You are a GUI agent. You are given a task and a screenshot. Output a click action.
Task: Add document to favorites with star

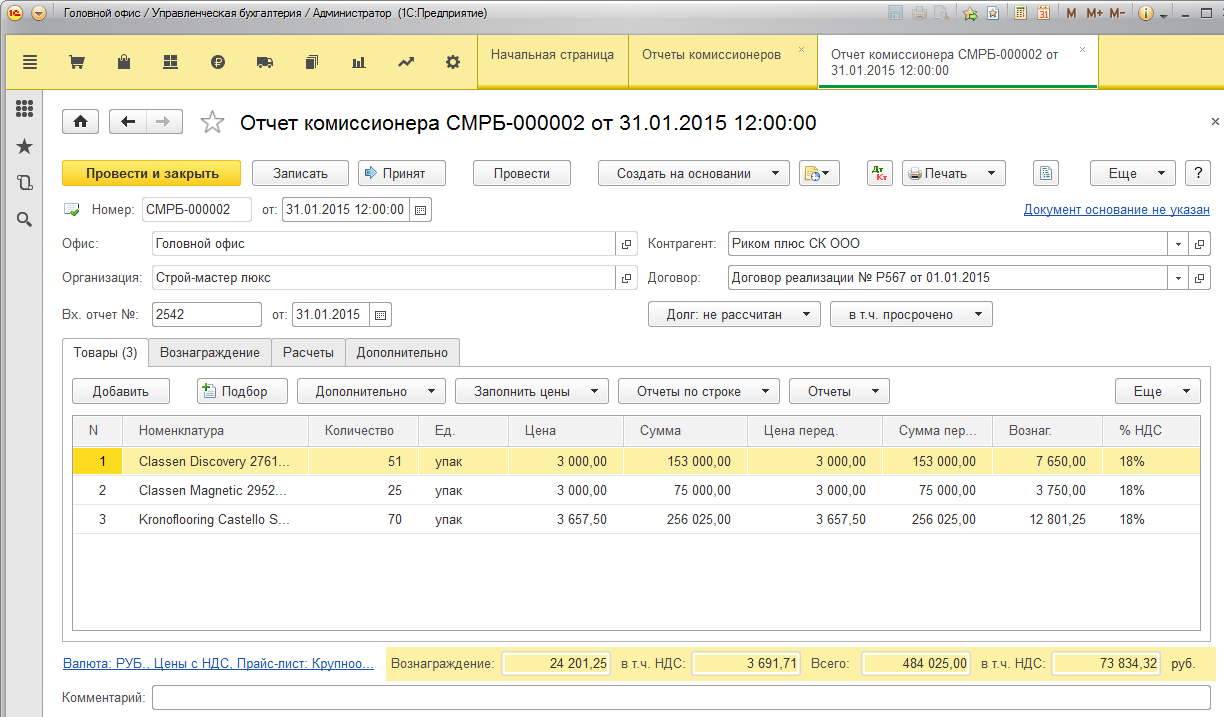tap(212, 122)
